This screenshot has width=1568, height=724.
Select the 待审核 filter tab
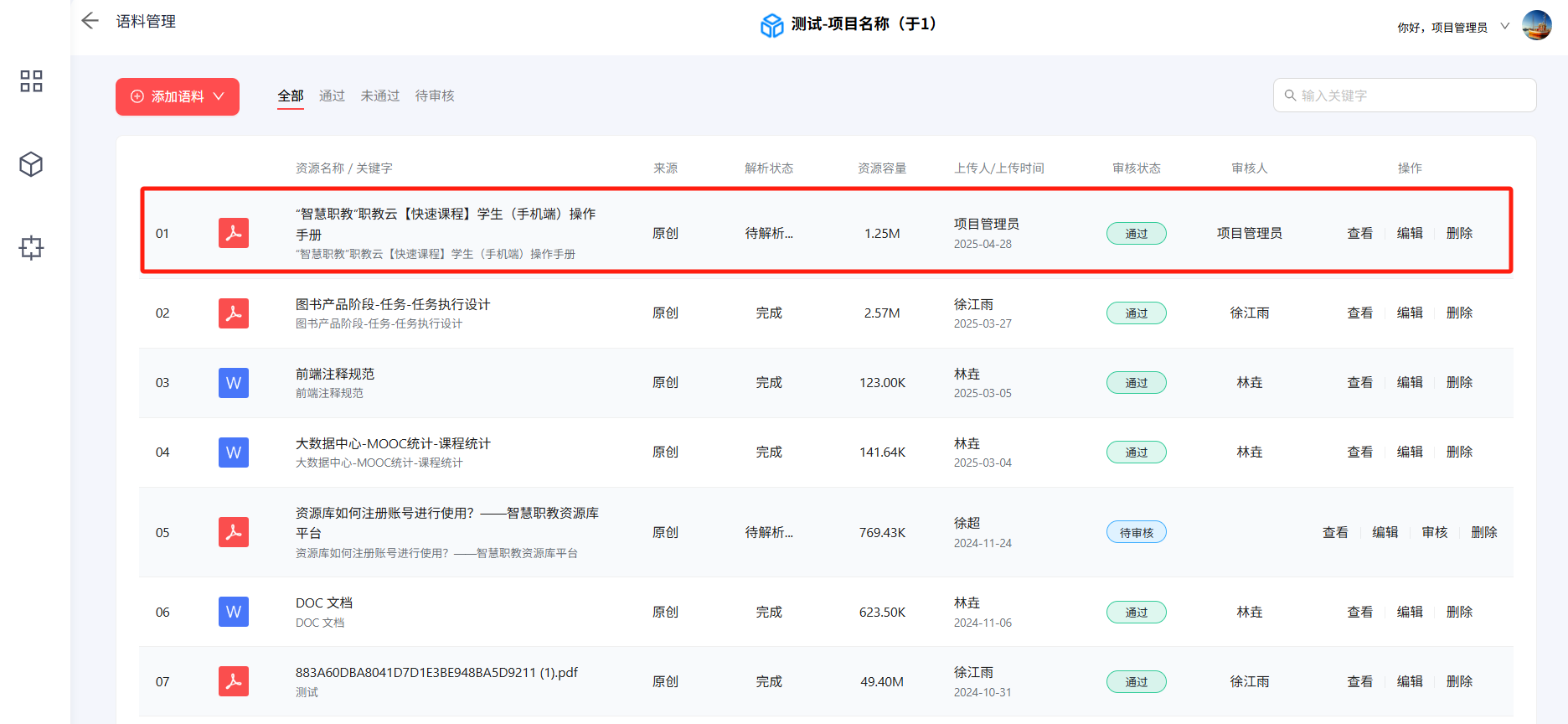[435, 96]
